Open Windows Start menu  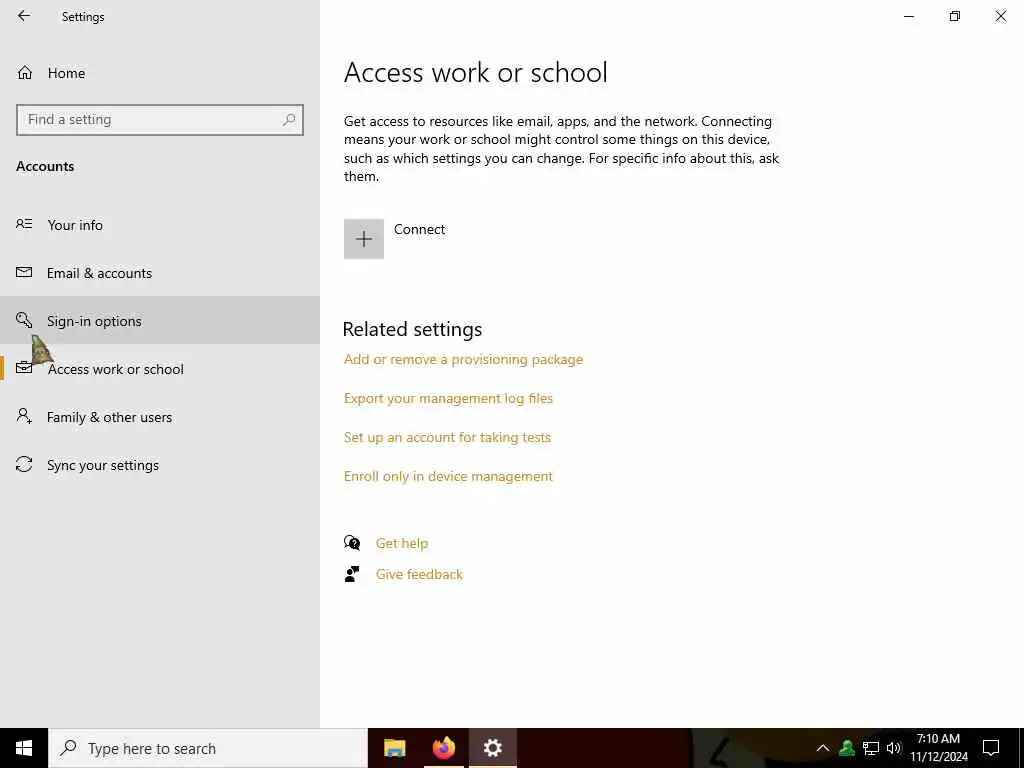tap(24, 748)
